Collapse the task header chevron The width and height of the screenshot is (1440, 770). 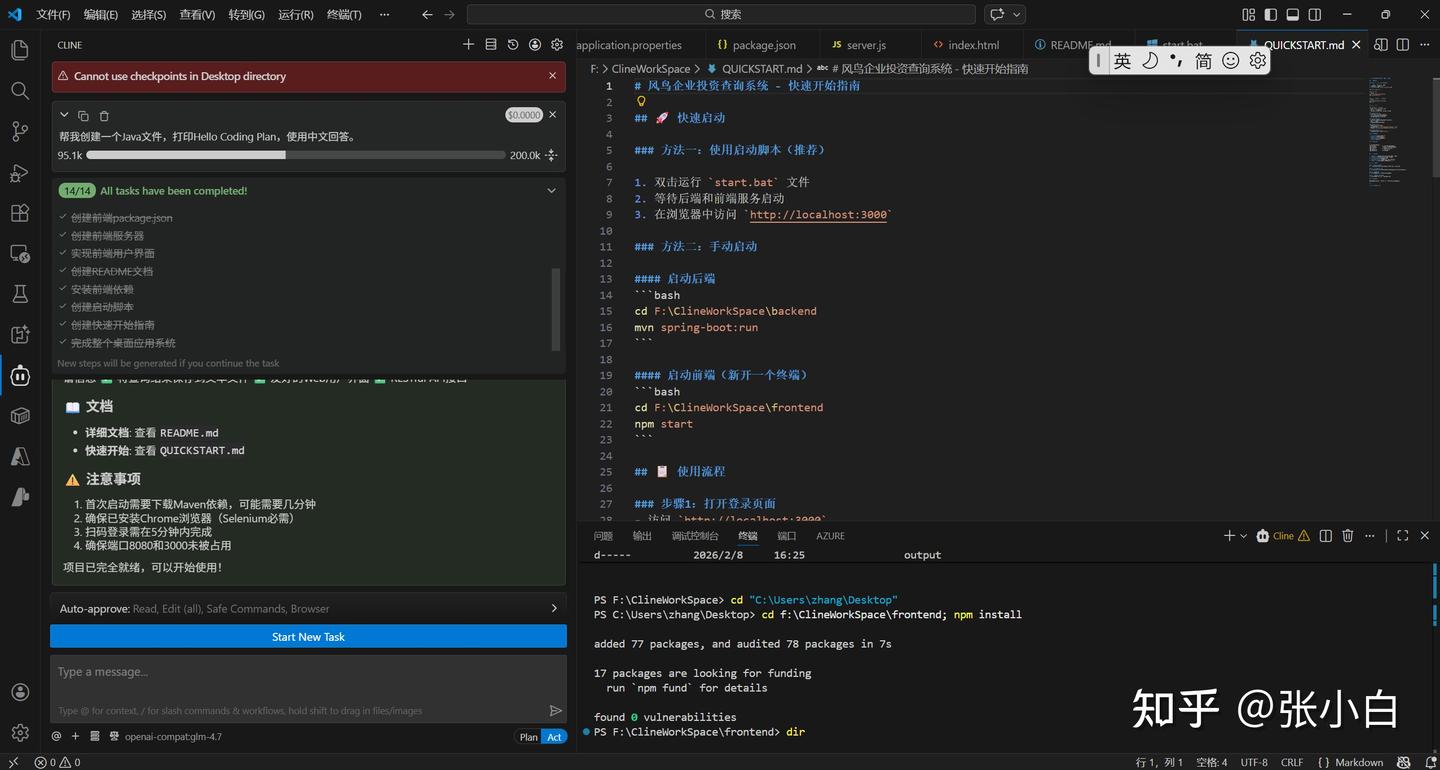click(x=64, y=116)
